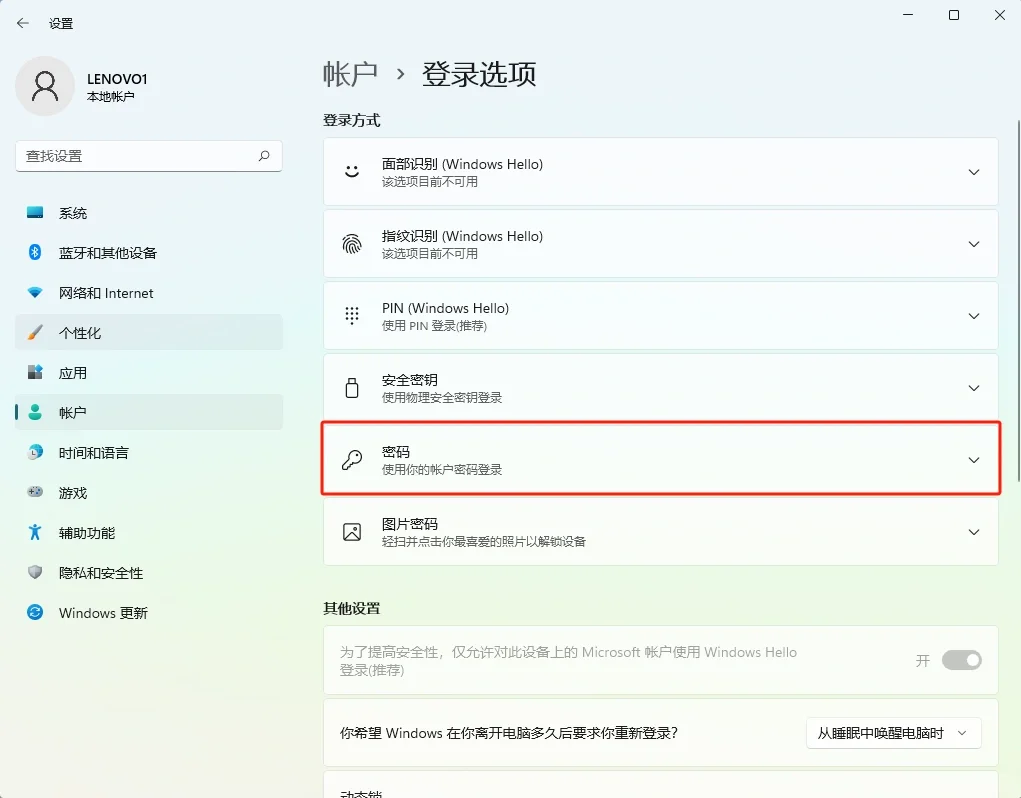Expand the 密码 section
Viewport: 1021px width, 798px height.
coord(973,459)
